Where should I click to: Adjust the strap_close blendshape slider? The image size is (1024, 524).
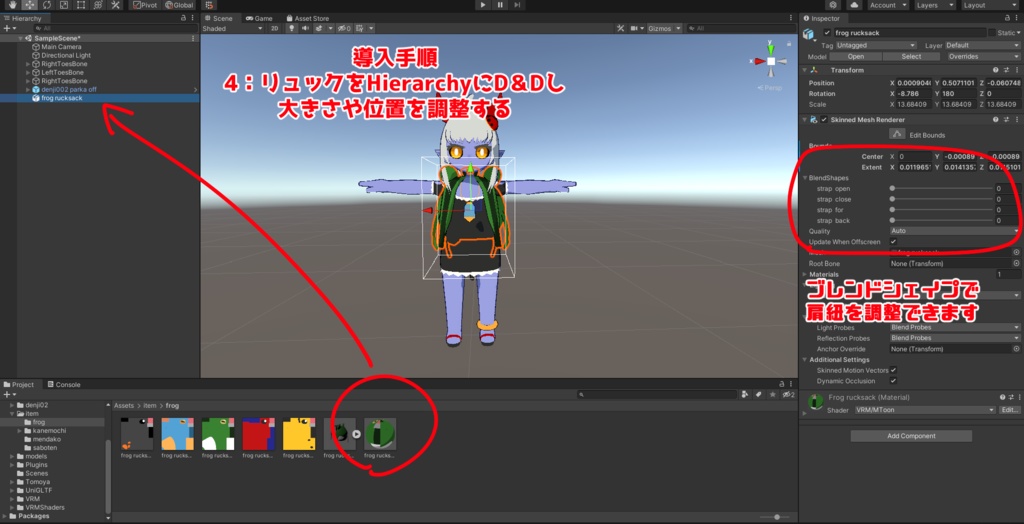point(941,199)
